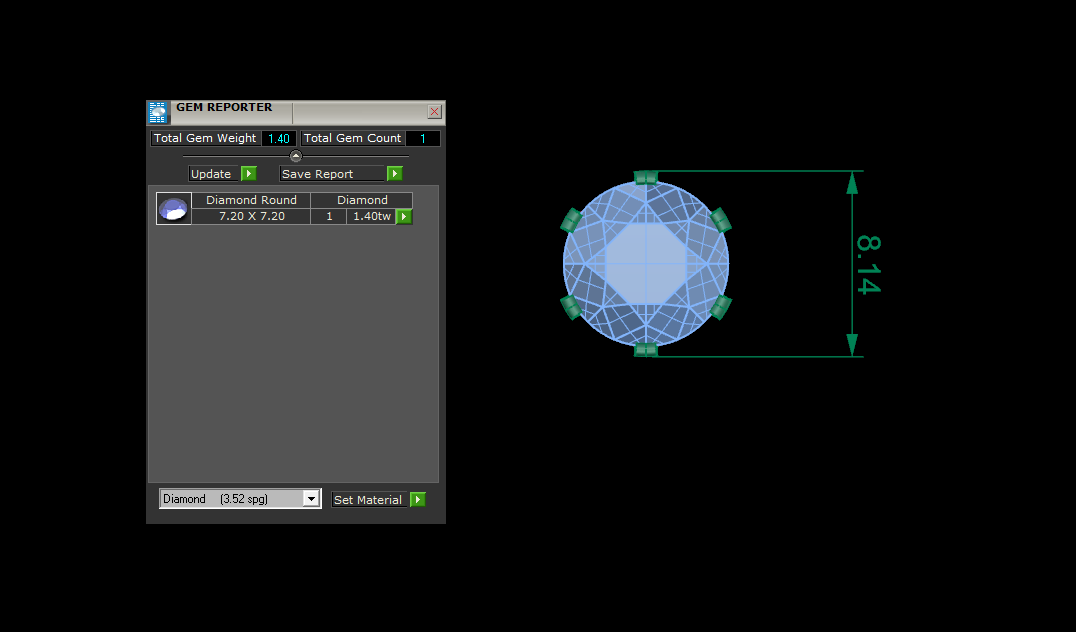Click the 8.14 dimension text

(868, 264)
